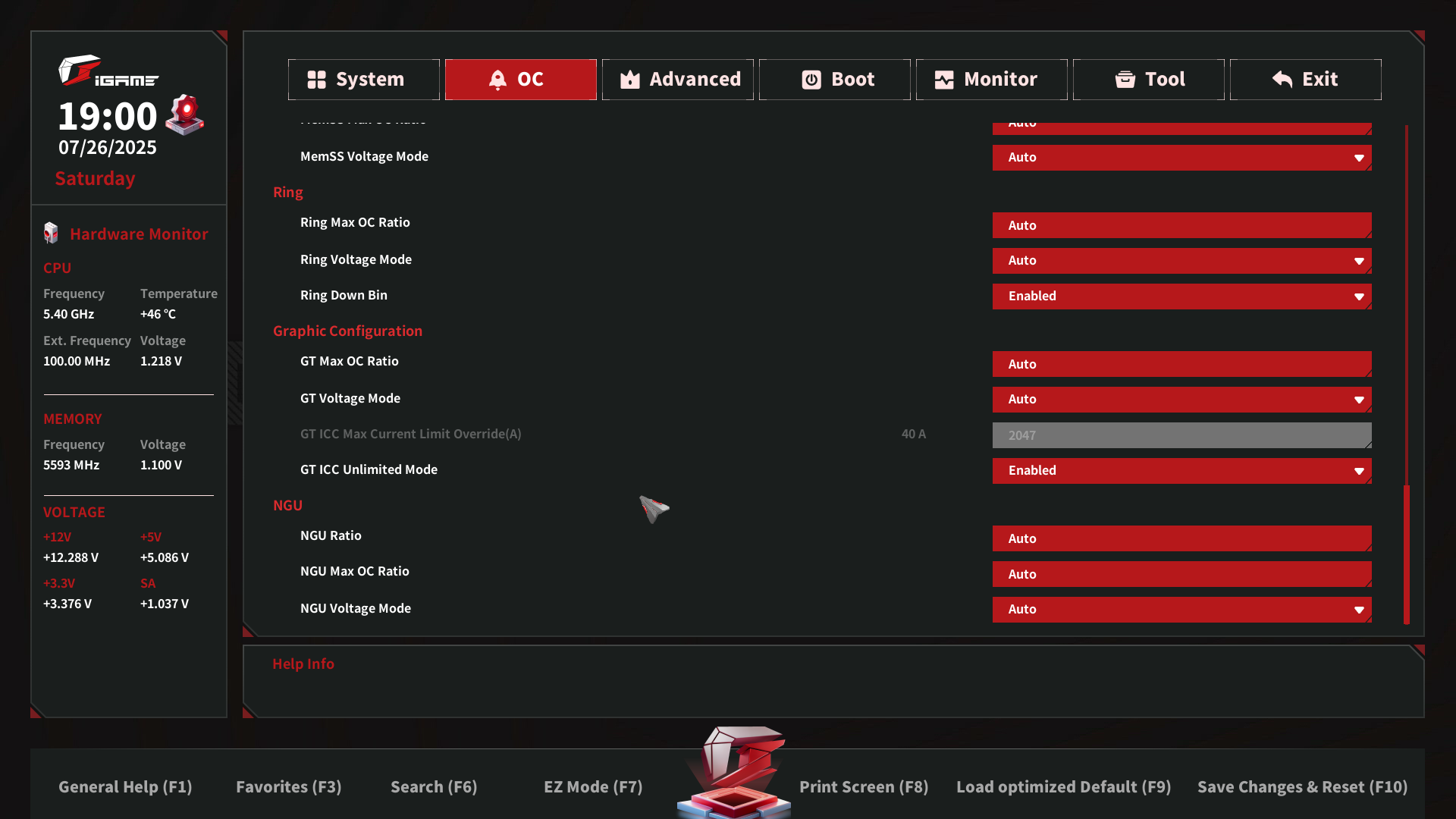Click the Advanced tab crown icon
This screenshot has width=1456, height=819.
(629, 80)
